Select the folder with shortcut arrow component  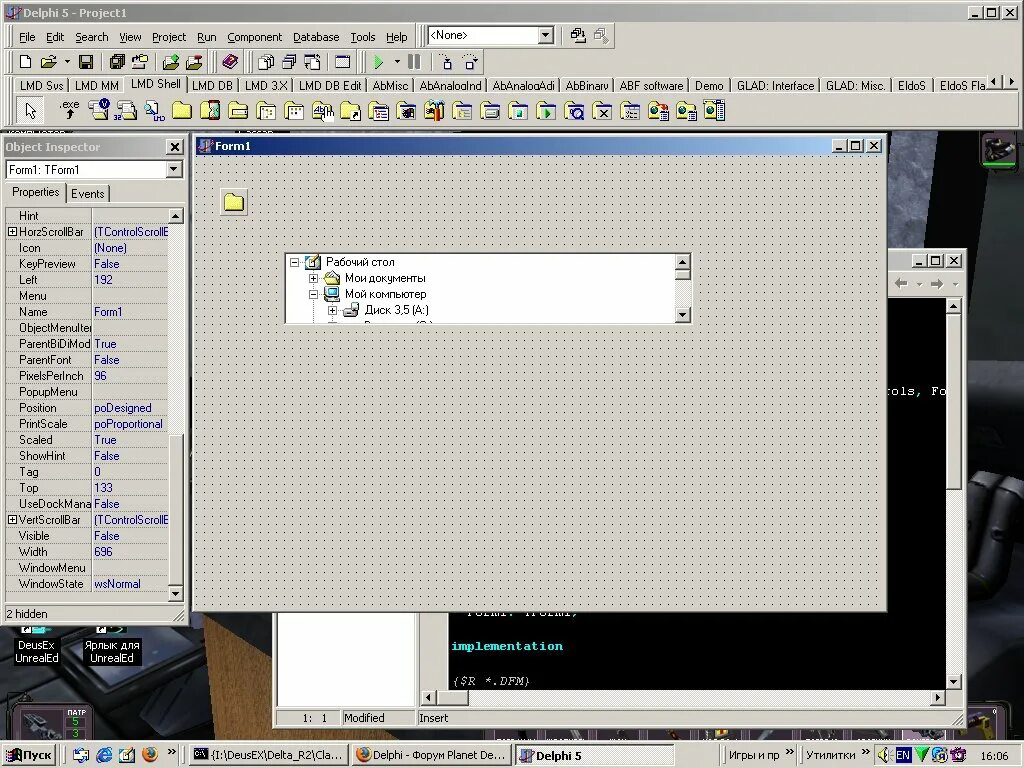(350, 110)
